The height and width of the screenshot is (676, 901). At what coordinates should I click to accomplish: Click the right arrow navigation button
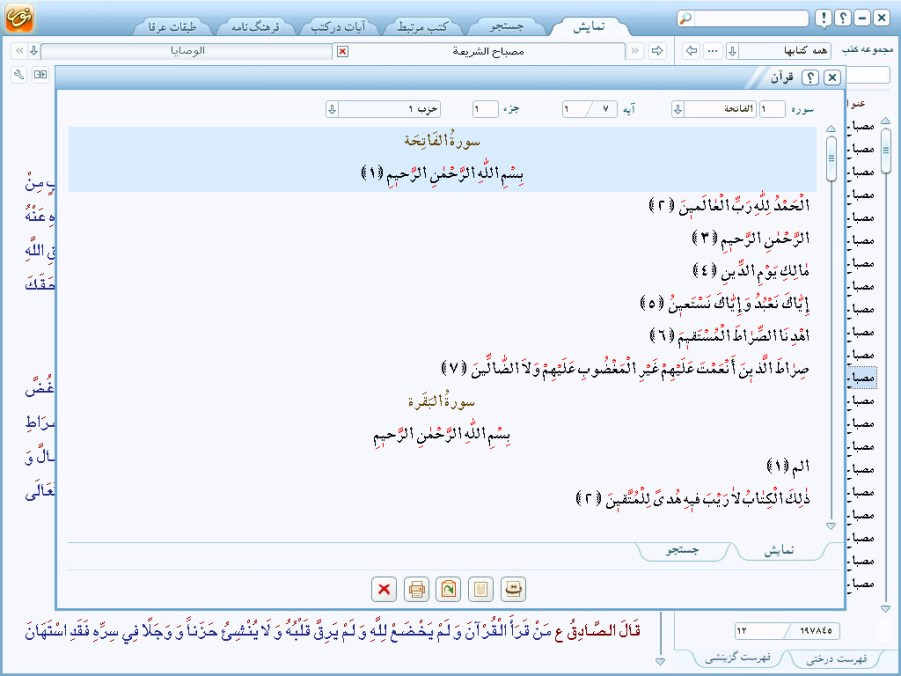point(657,51)
